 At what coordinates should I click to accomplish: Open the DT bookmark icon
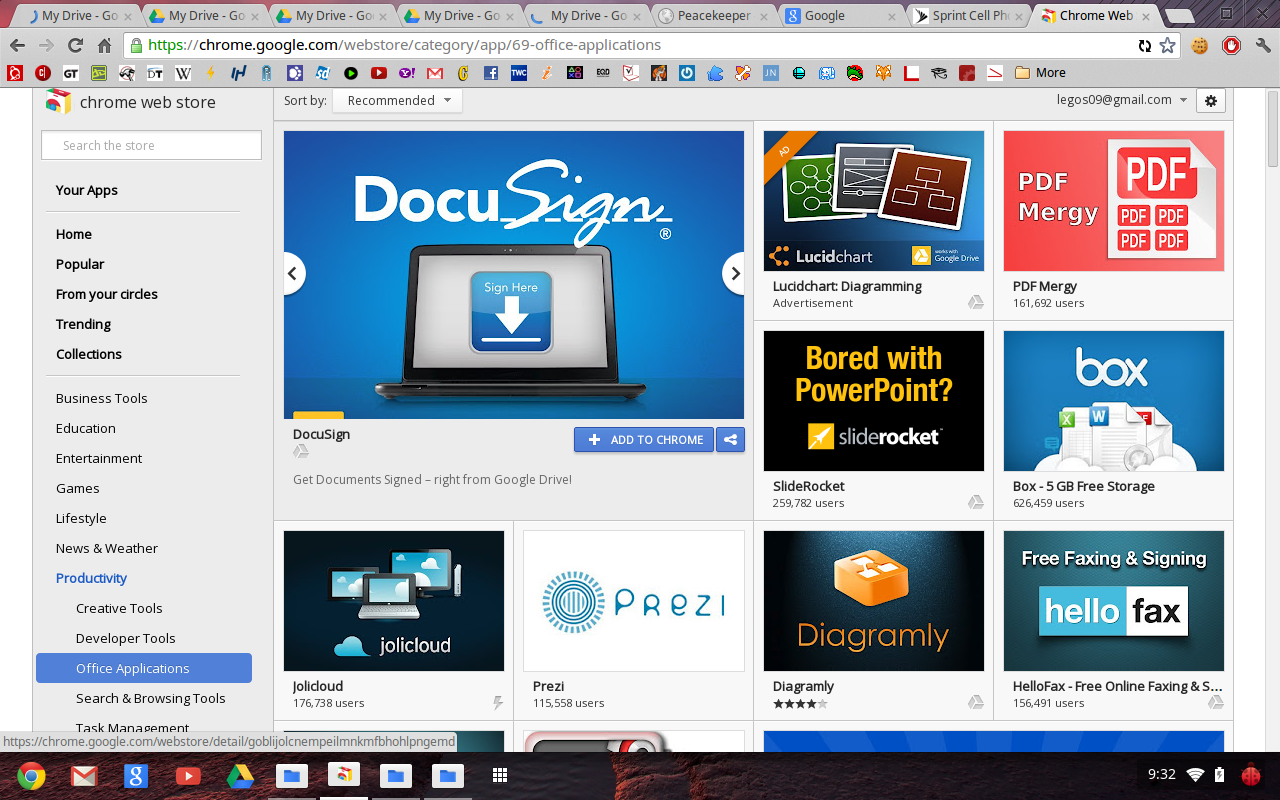click(155, 73)
